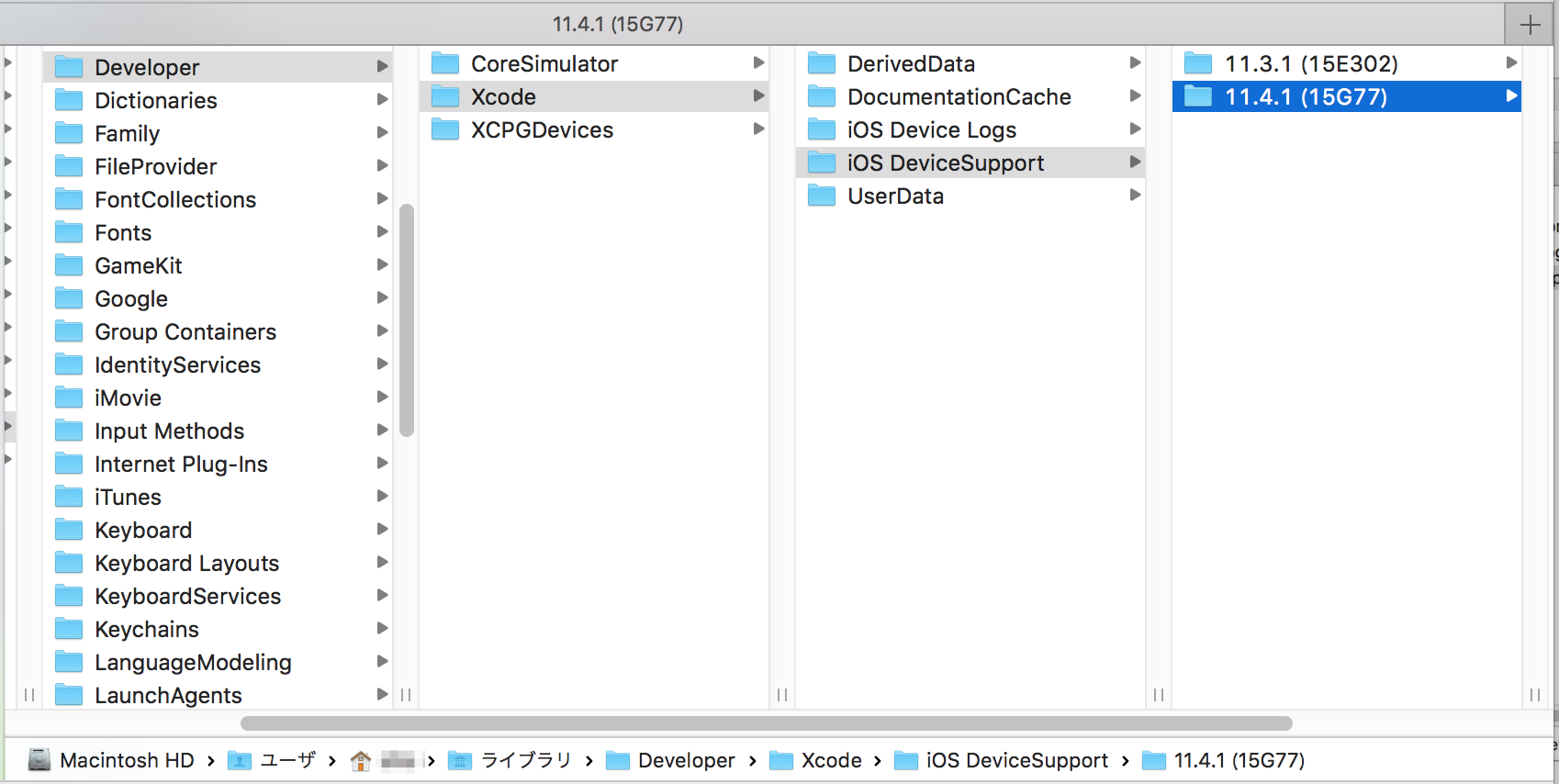Click the second column's width handle at bottom
This screenshot has height=784, width=1559.
[x=782, y=695]
